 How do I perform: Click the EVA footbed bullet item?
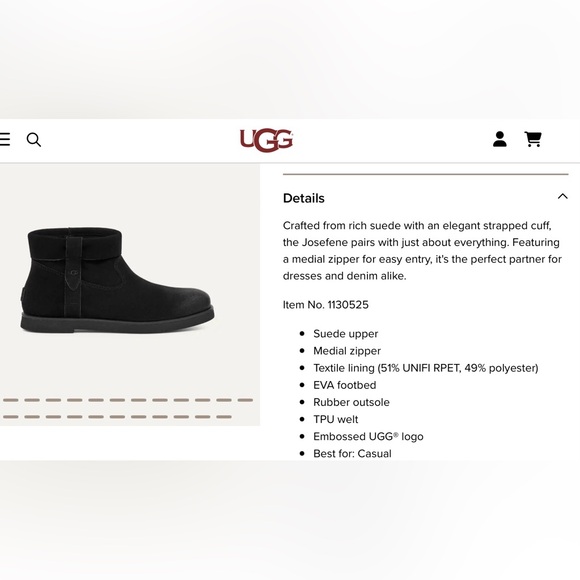point(345,385)
